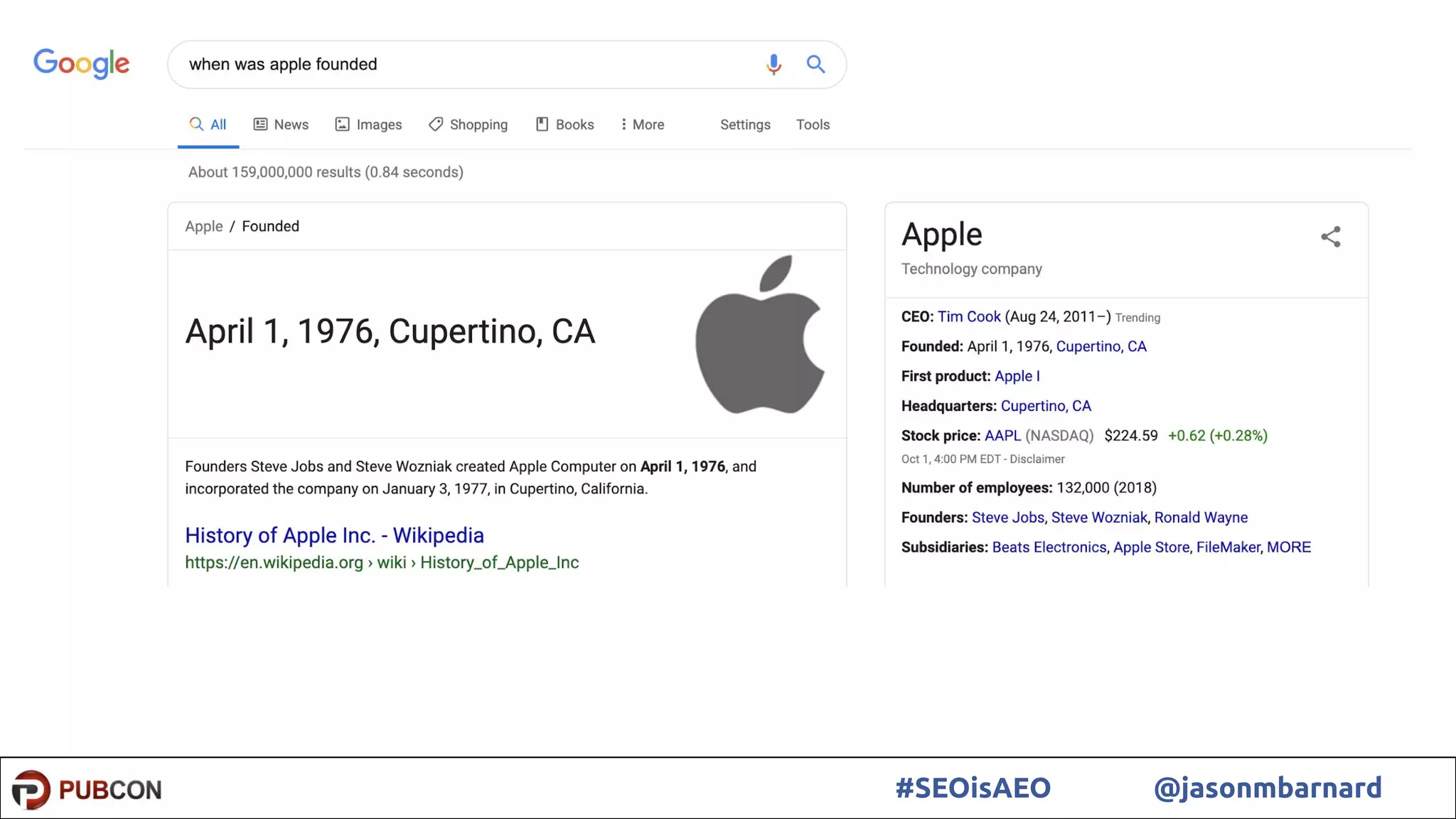Screen dimensions: 1456x819
Task: Click the share icon in Apple panel
Action: (x=1330, y=237)
